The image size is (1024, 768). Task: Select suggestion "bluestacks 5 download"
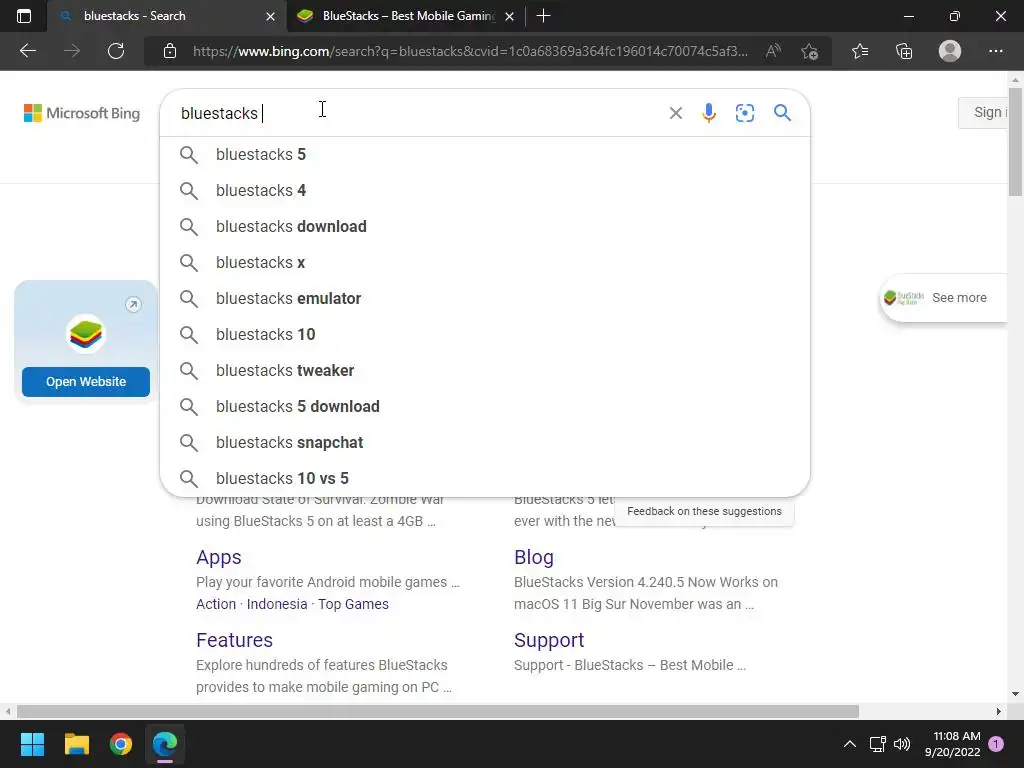(x=485, y=406)
